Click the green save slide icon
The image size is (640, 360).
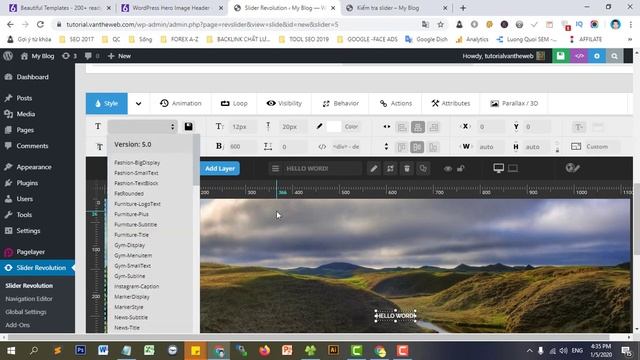click(x=560, y=56)
